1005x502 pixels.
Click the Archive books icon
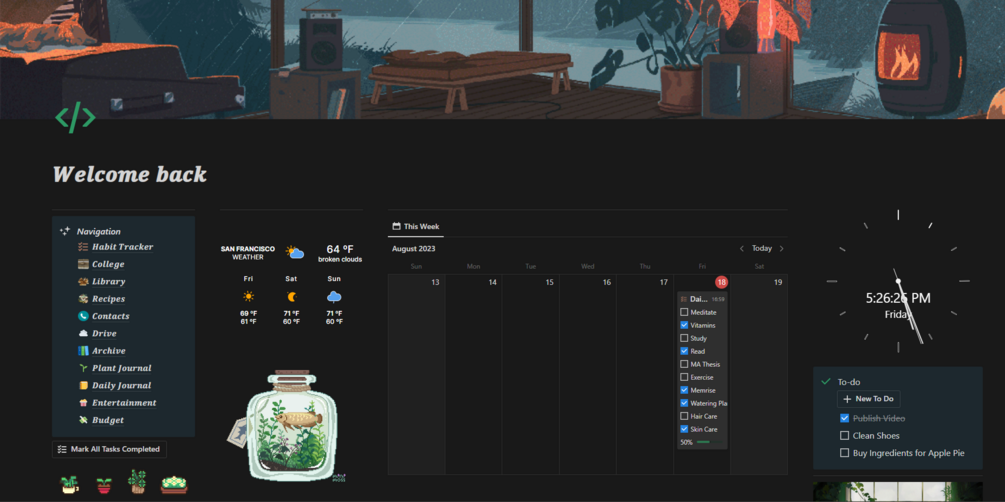point(83,351)
